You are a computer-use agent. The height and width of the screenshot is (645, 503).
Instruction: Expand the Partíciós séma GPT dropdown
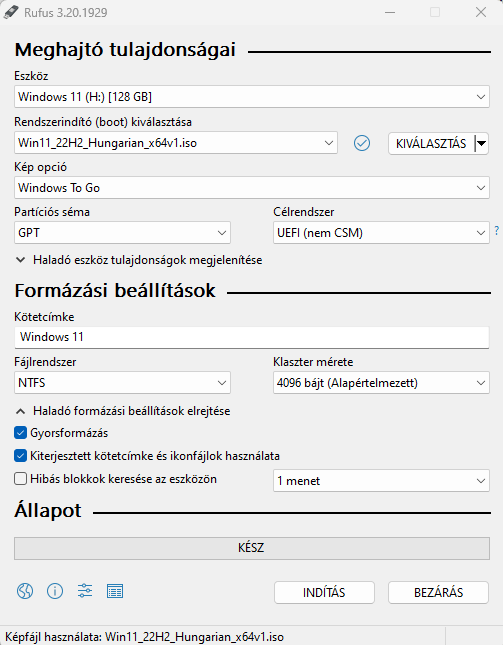[x=122, y=233]
